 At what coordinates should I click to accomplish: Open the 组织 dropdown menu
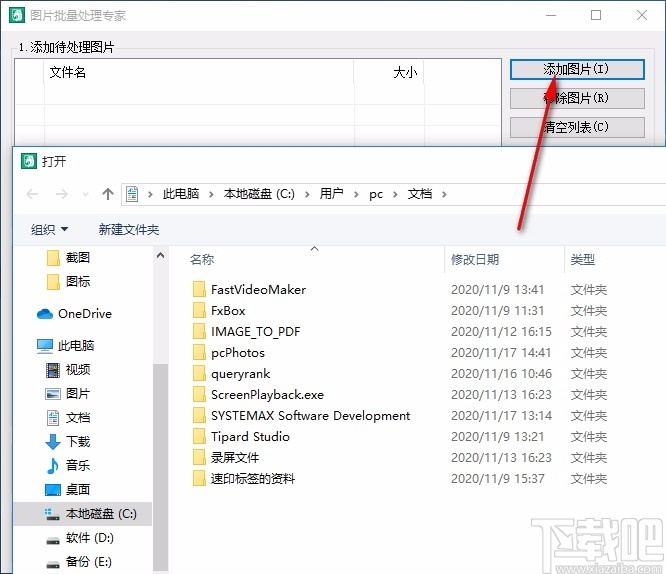[49, 230]
